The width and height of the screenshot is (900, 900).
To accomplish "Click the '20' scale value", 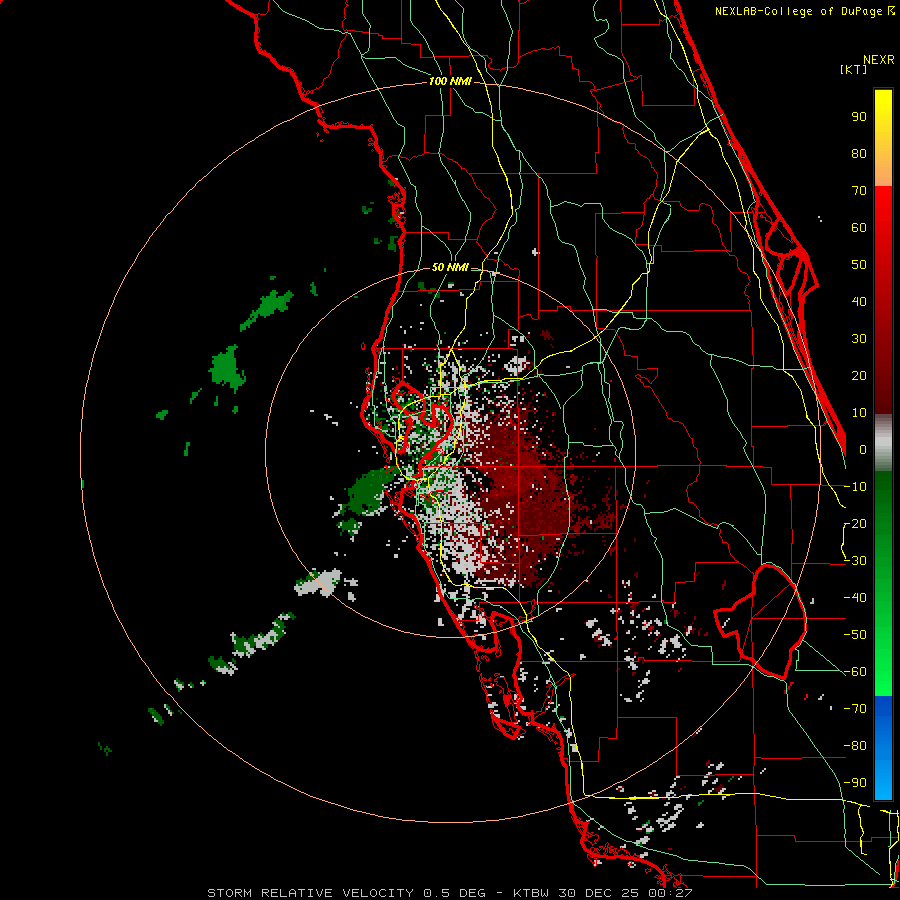I will tap(859, 375).
